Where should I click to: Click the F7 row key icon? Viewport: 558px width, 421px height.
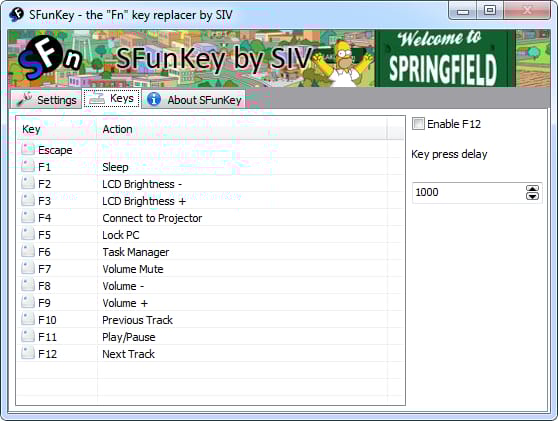(28, 268)
